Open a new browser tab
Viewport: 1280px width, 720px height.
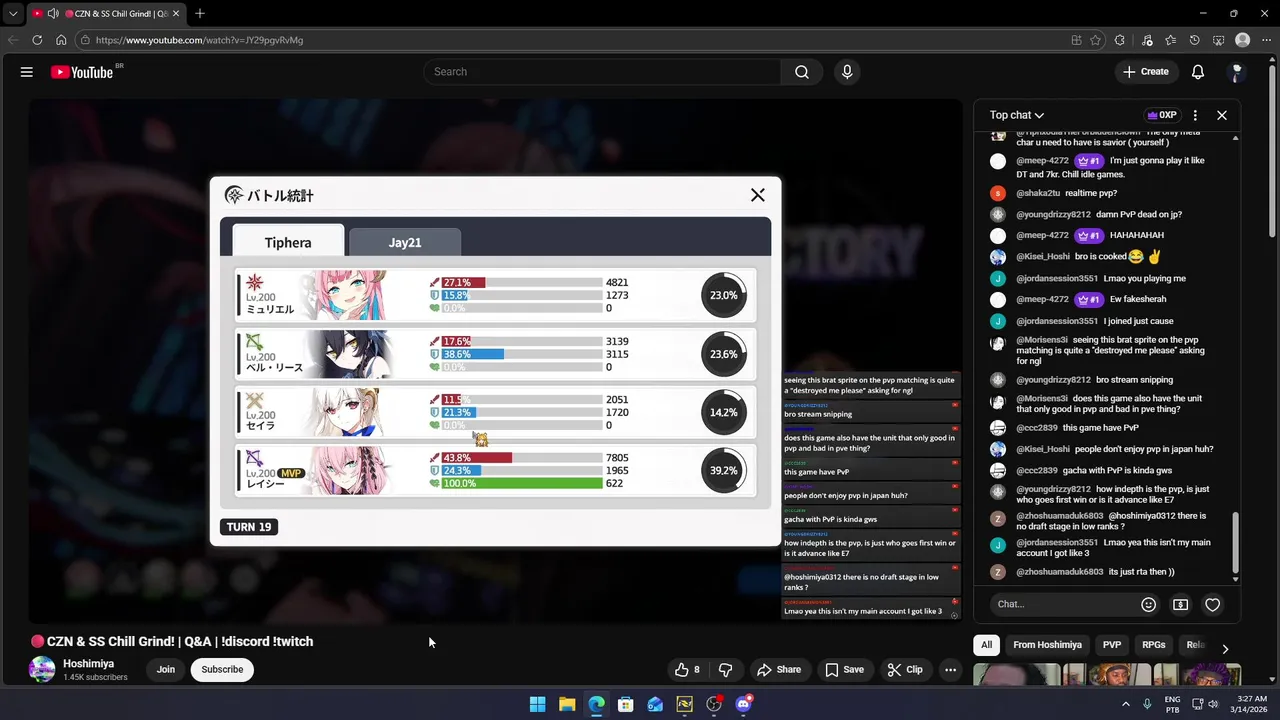200,14
